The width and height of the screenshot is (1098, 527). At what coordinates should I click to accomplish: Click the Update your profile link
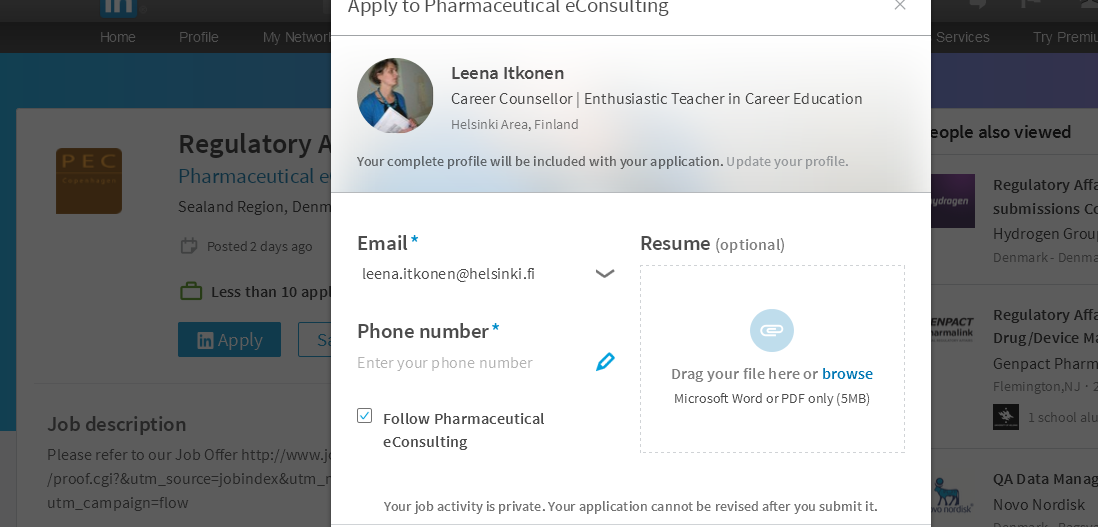pos(787,162)
